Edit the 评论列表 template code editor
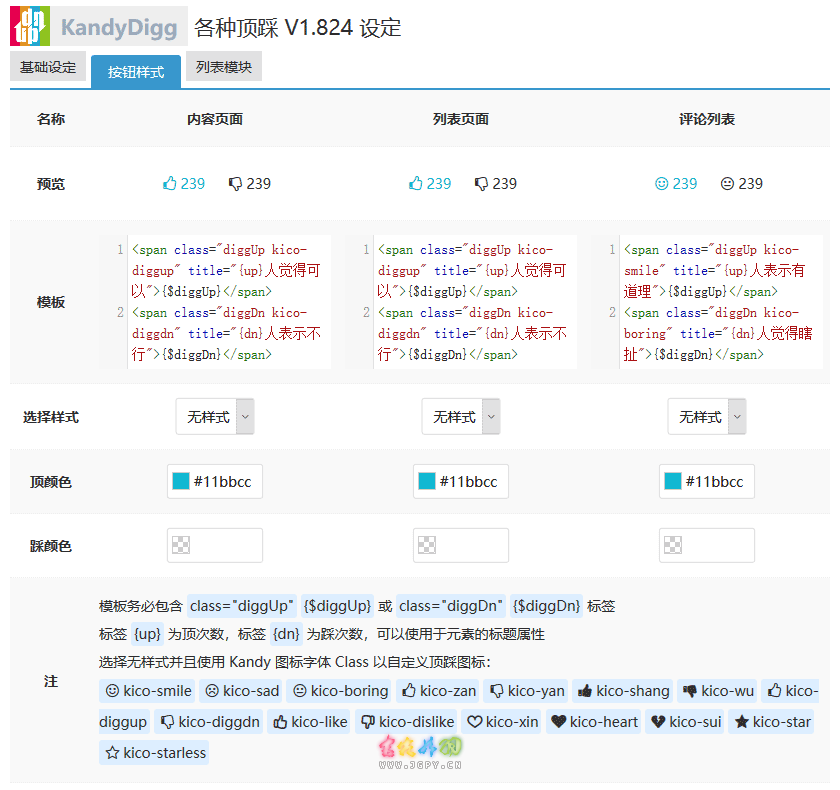This screenshot has width=840, height=790. 707,302
